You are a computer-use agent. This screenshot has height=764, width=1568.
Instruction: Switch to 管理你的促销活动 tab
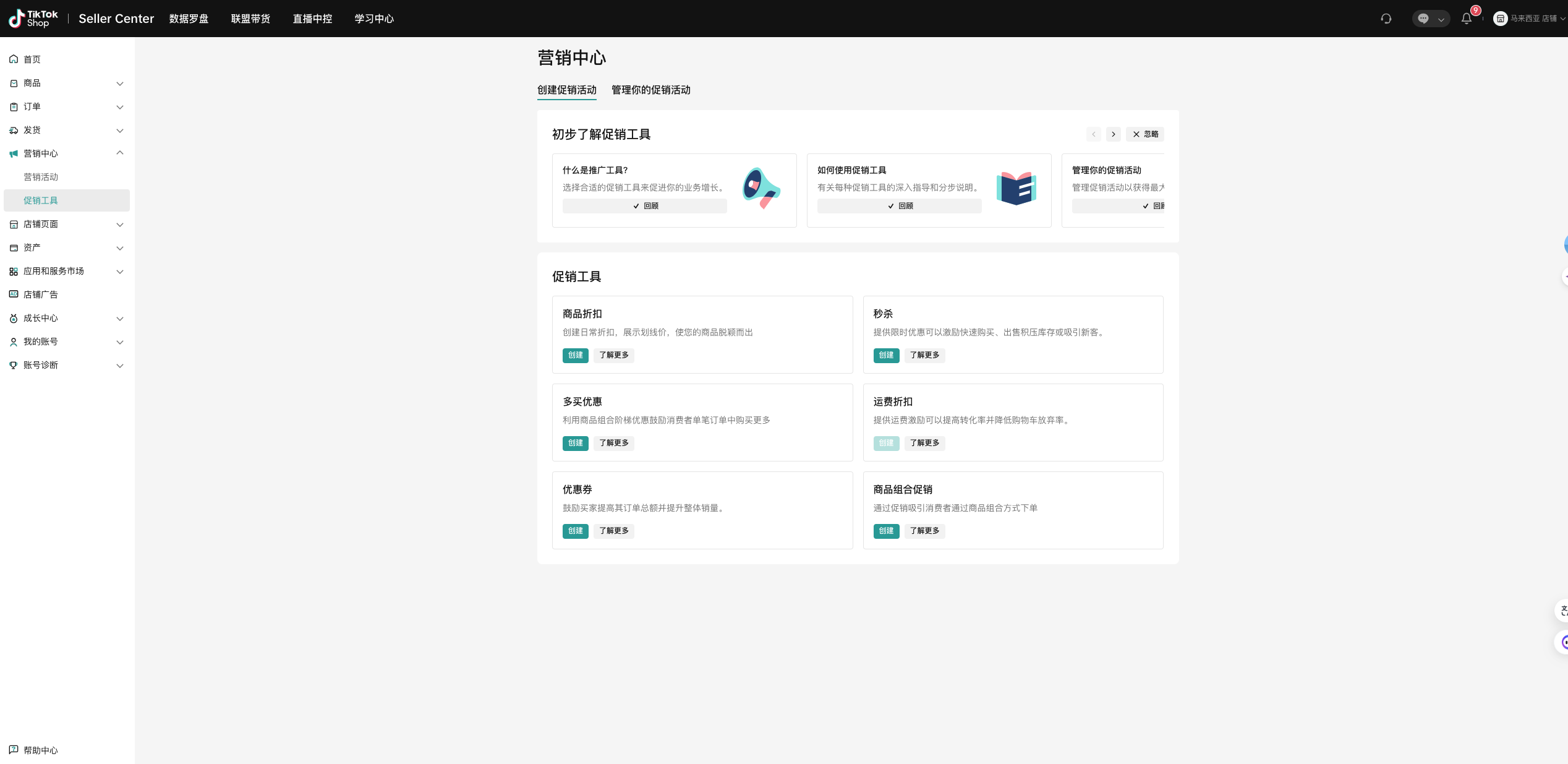[x=650, y=90]
